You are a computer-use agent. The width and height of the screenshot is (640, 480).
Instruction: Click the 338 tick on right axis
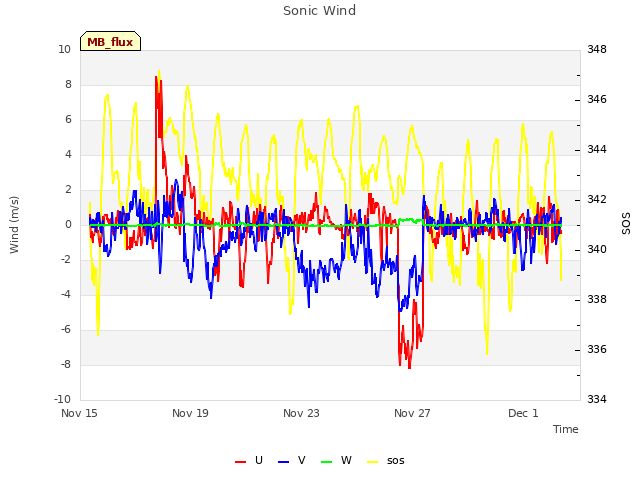click(597, 300)
